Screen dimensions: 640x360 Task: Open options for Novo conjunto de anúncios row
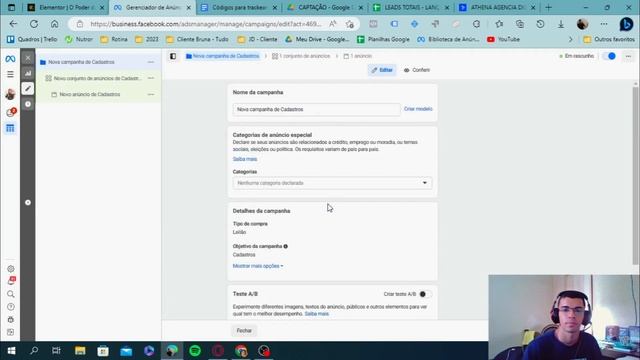151,78
